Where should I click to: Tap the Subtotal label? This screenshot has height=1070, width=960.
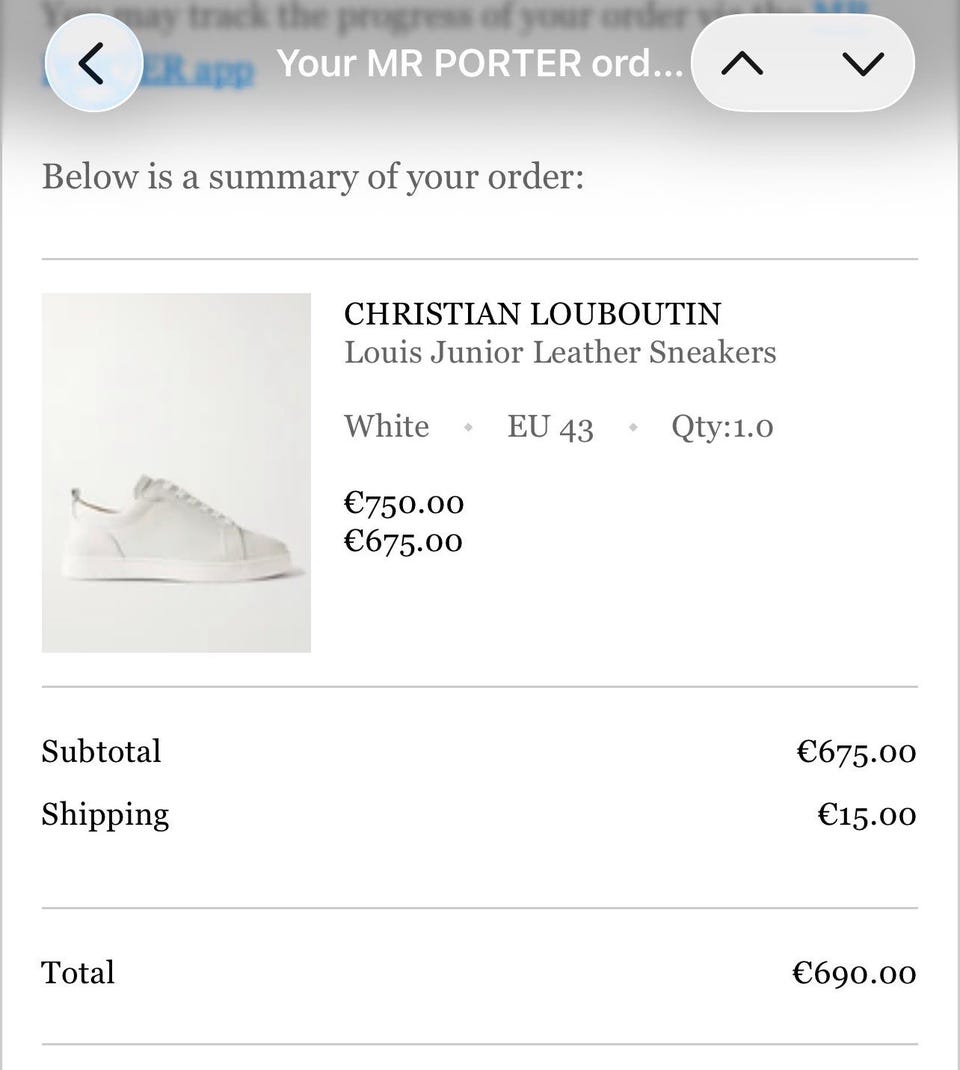101,751
